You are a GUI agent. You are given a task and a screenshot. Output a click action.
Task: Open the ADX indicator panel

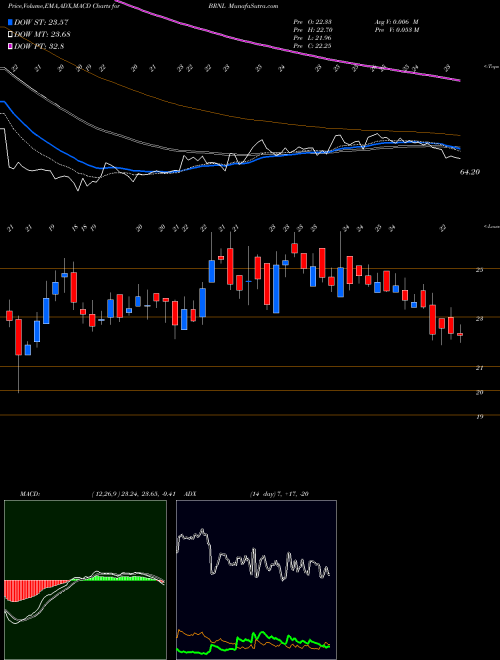pos(256,580)
